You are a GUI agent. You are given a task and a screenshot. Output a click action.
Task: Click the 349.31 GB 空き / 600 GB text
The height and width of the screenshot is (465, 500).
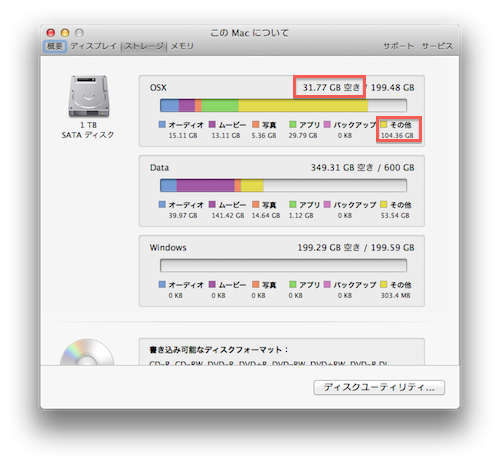[x=363, y=168]
